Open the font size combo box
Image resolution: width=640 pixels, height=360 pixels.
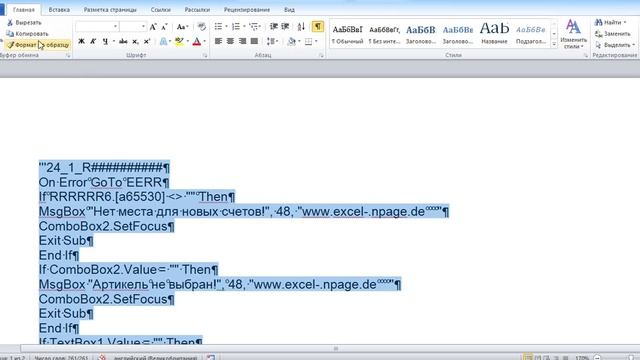pyautogui.click(x=133, y=27)
